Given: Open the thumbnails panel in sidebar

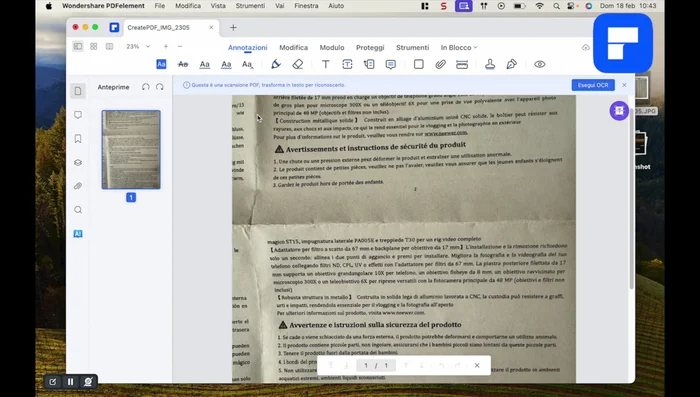Looking at the screenshot, I should (78, 91).
